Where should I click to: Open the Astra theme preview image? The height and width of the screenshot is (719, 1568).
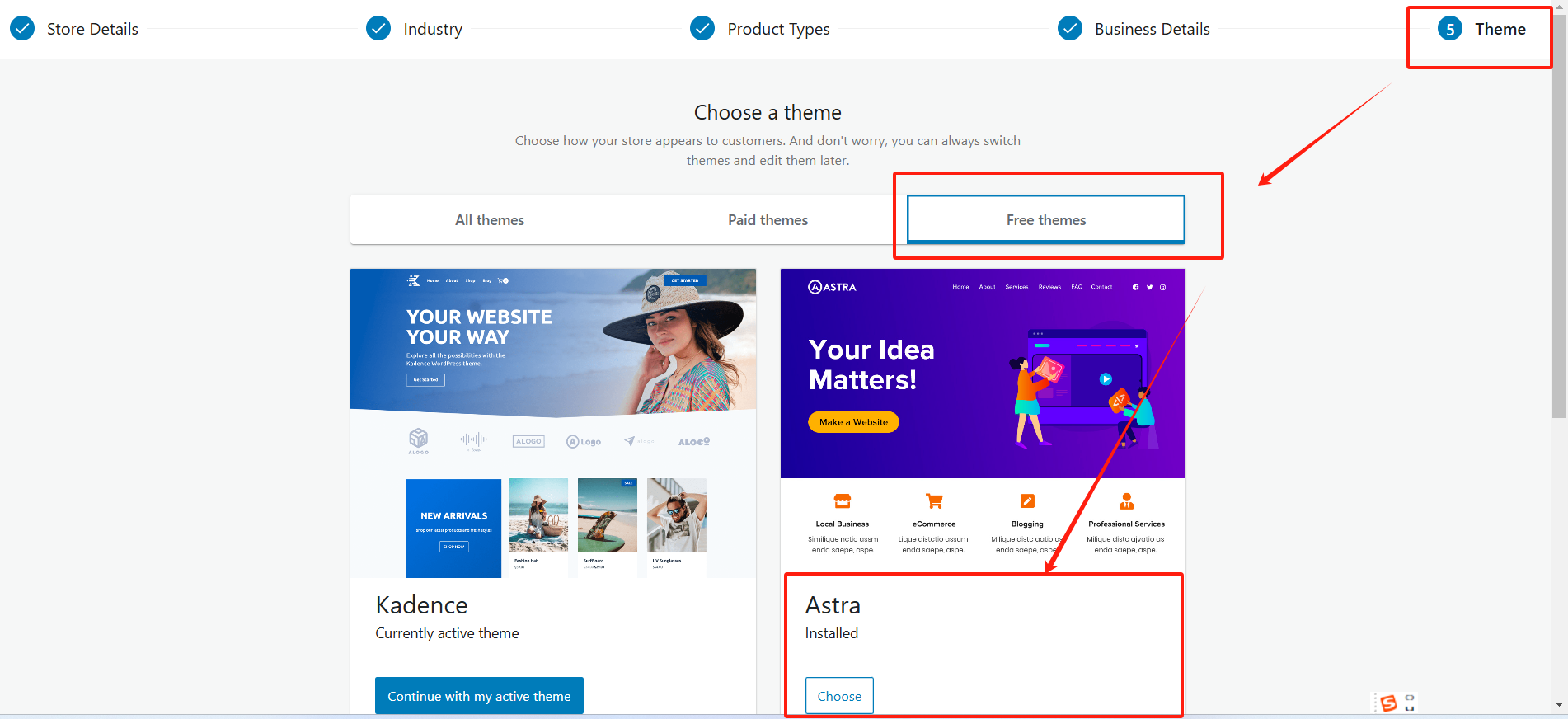coord(983,423)
